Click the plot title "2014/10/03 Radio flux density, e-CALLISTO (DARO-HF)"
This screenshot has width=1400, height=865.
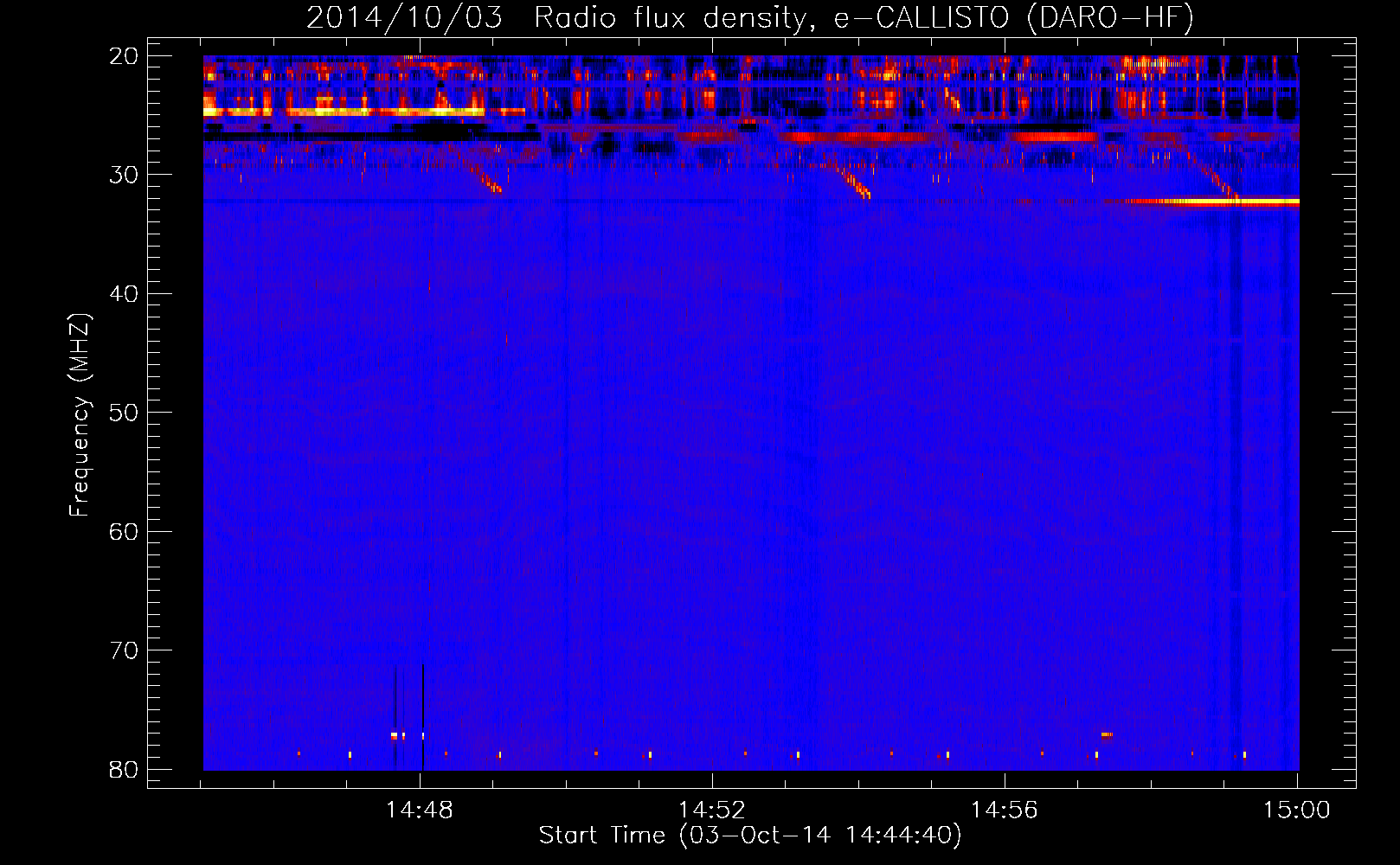[x=750, y=17]
